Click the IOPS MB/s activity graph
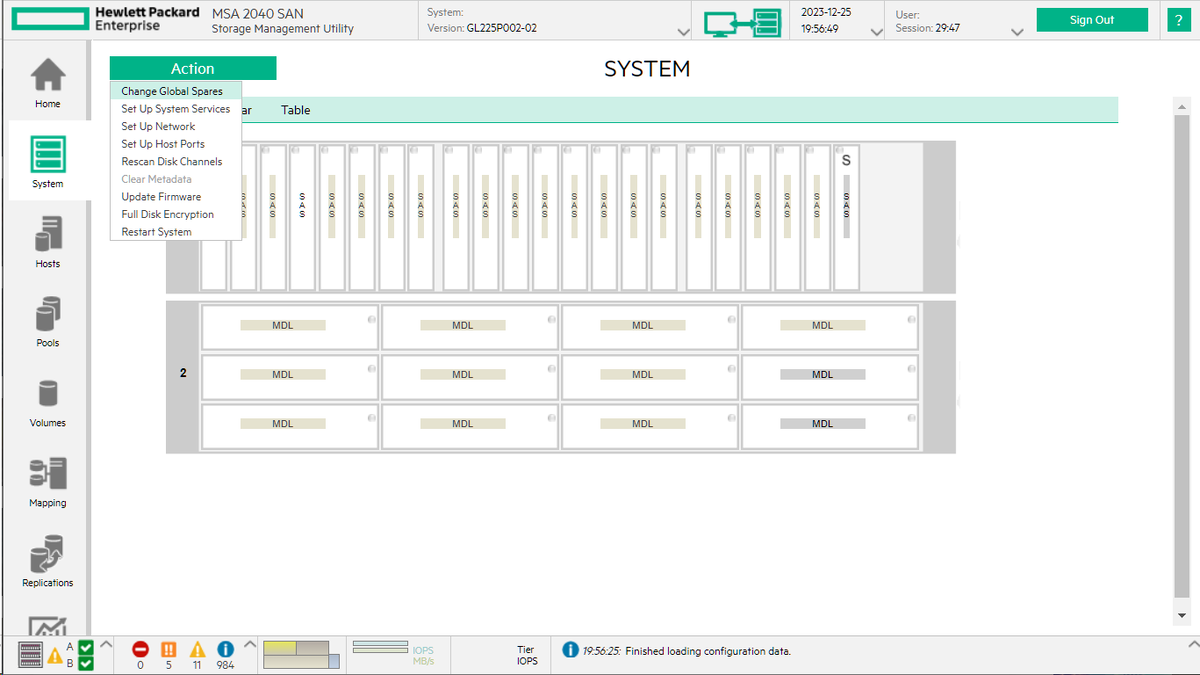Viewport: 1200px width, 675px height. (394, 655)
